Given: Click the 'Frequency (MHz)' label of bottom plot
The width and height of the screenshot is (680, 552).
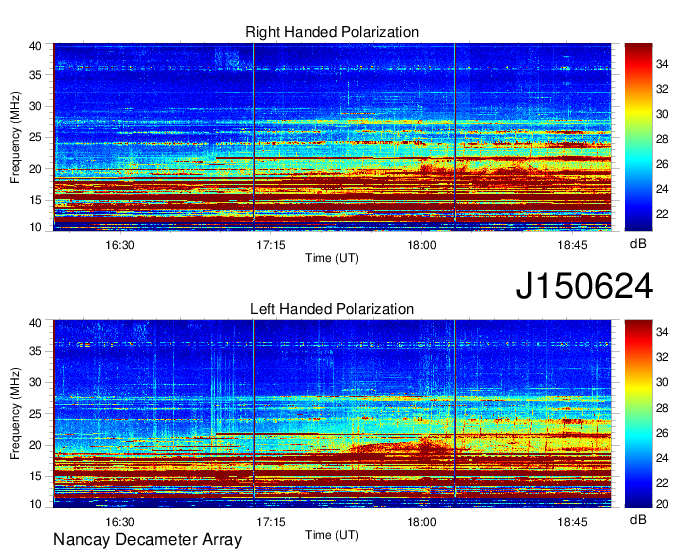Looking at the screenshot, I should [15, 414].
